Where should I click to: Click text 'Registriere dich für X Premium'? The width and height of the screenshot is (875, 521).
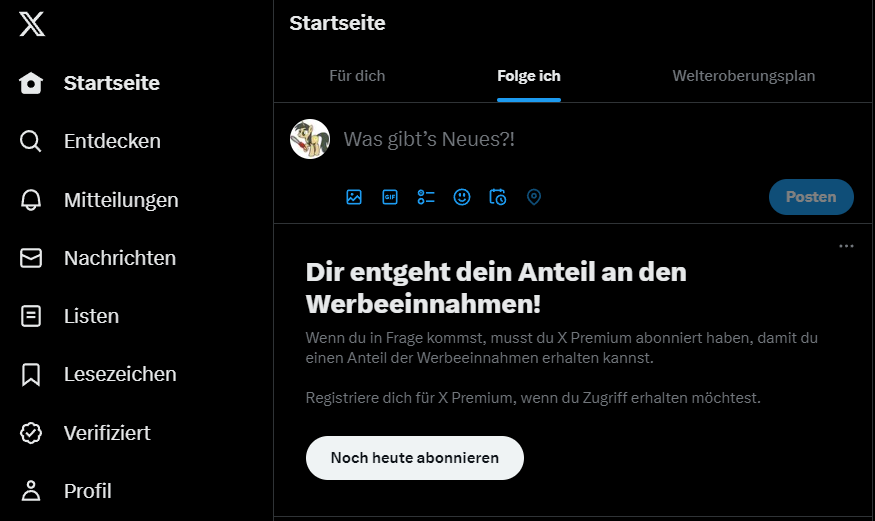533,398
